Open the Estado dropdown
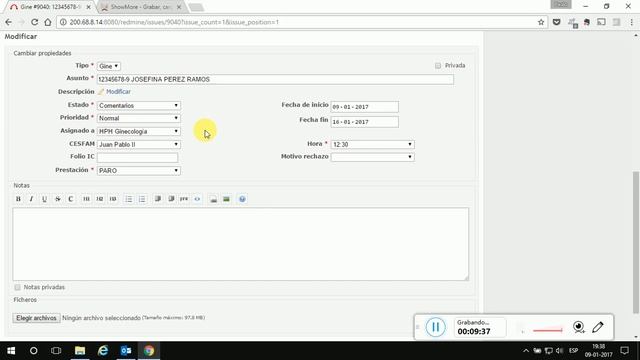This screenshot has width=640, height=360. click(x=139, y=105)
